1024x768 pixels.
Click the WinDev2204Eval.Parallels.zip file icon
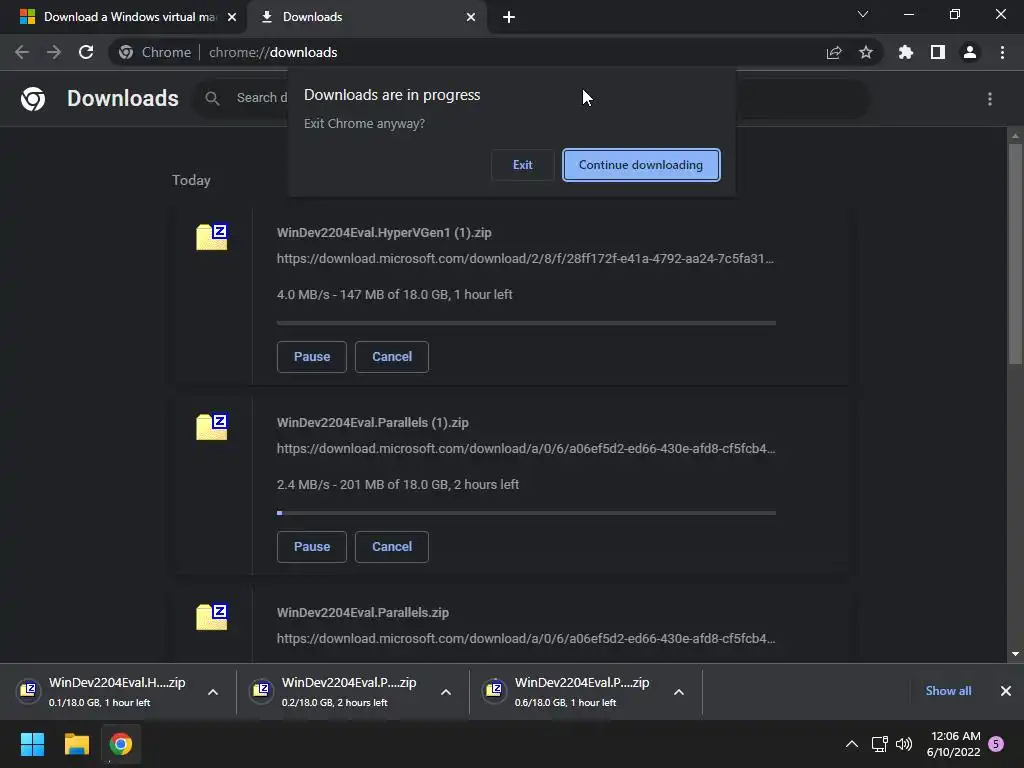pyautogui.click(x=212, y=616)
